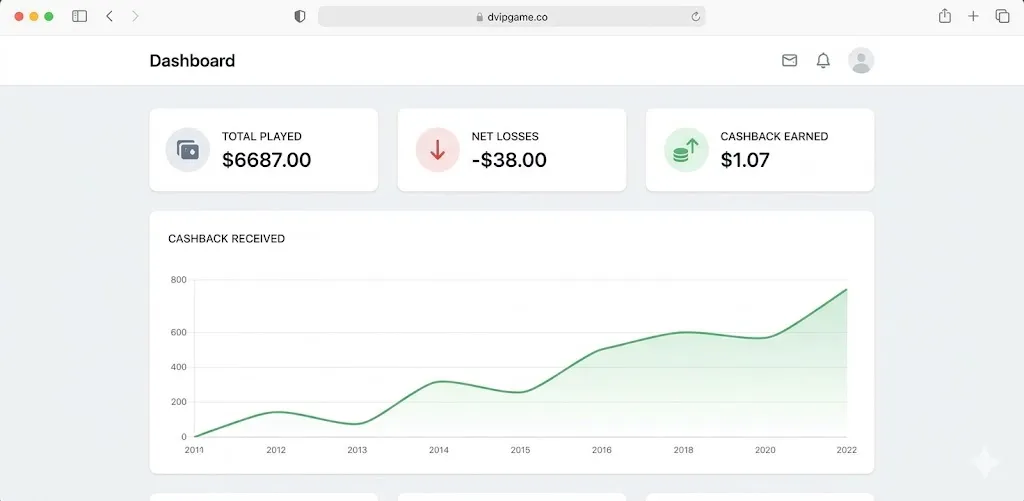This screenshot has width=1024, height=501.
Task: Click the 2013 x-axis label
Action: click(357, 450)
